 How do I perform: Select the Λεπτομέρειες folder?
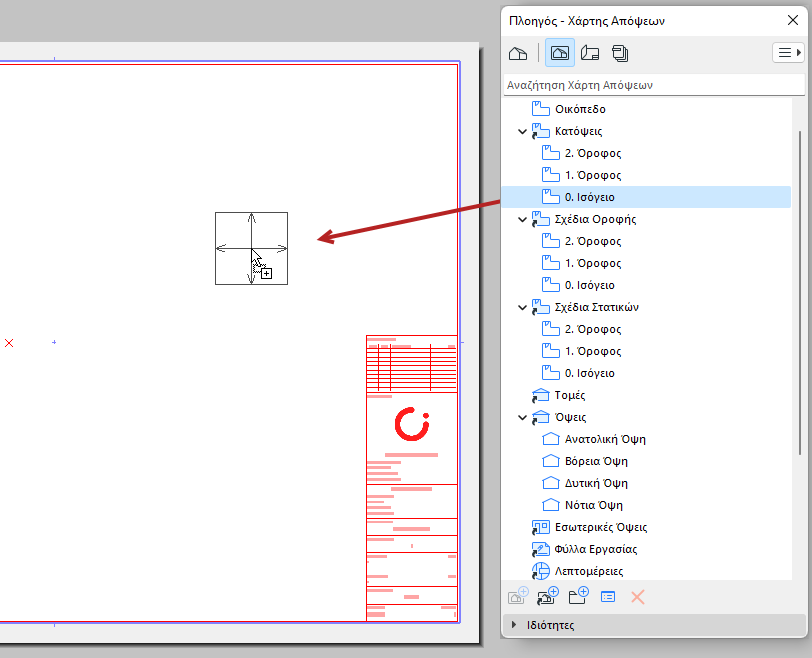click(577, 572)
